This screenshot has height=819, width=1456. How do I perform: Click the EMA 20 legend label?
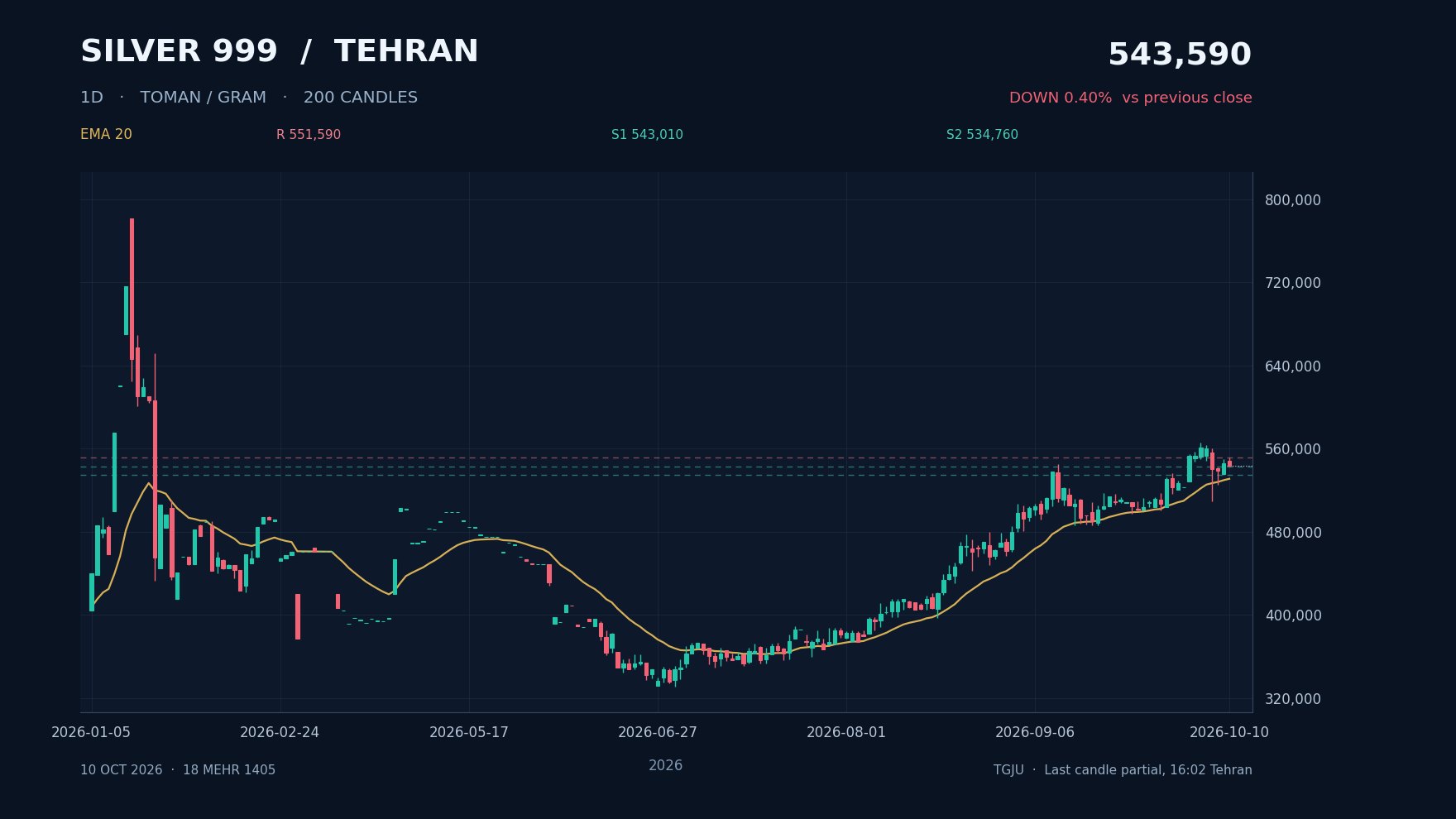106,135
